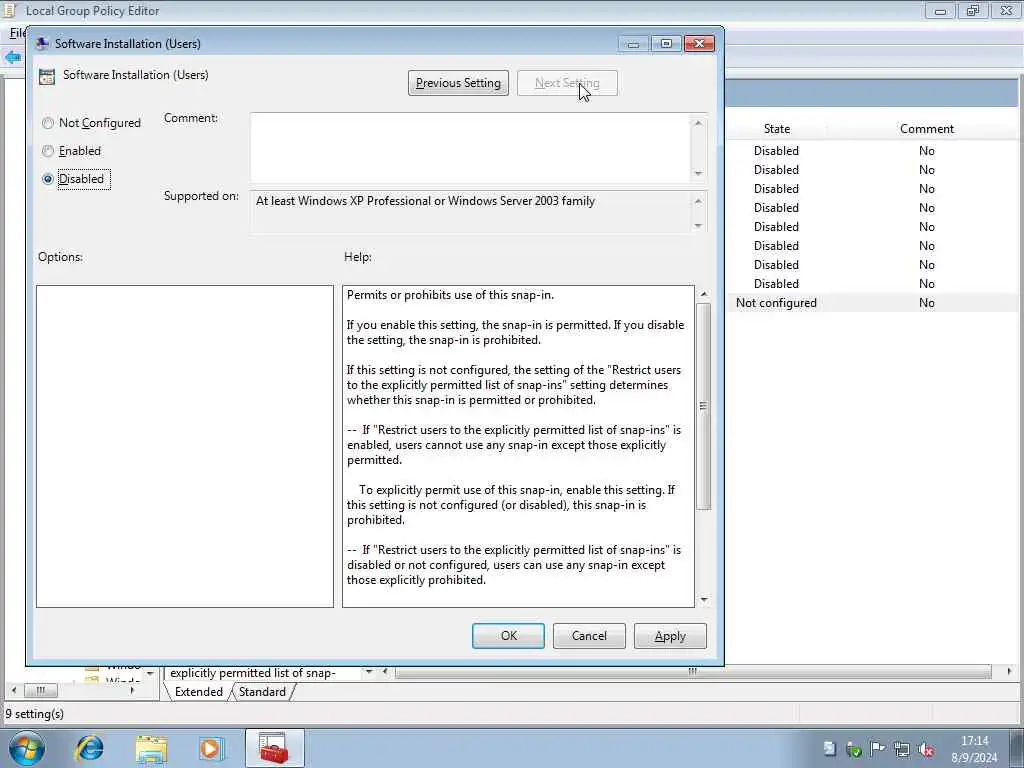1024x768 pixels.
Task: Click the Next Setting button
Action: 567,83
